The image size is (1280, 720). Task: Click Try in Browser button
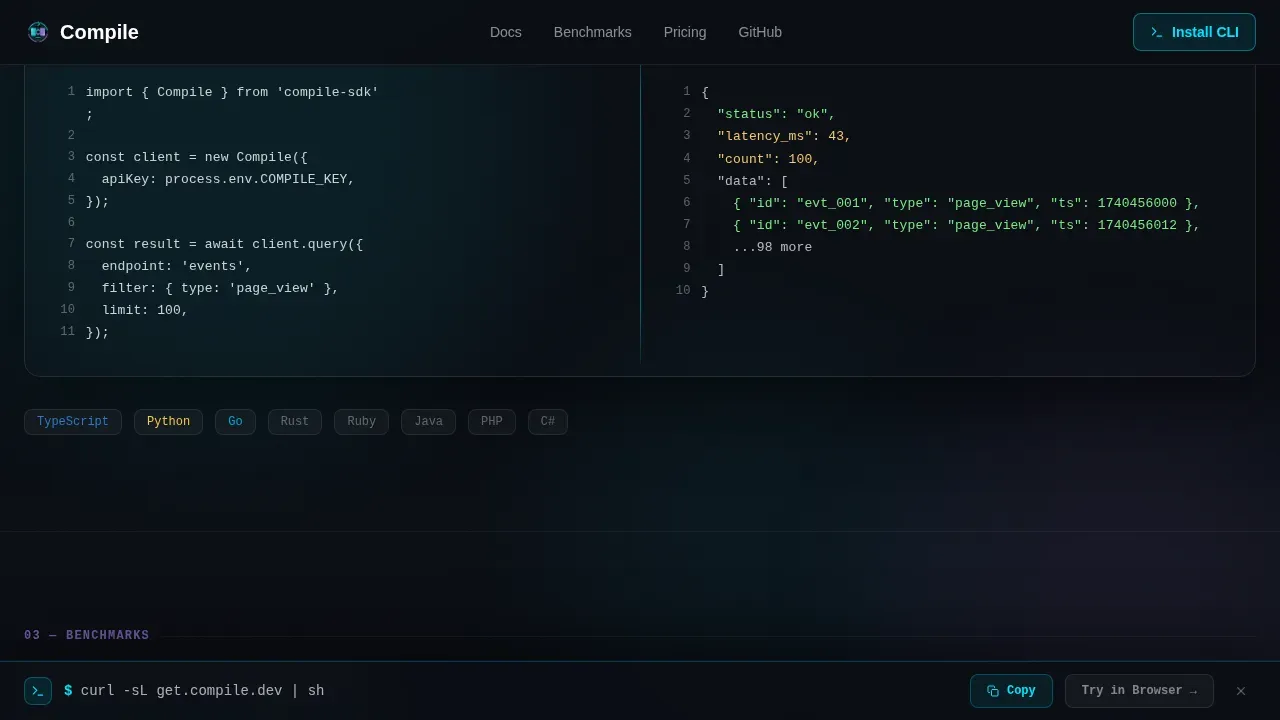coord(1139,691)
